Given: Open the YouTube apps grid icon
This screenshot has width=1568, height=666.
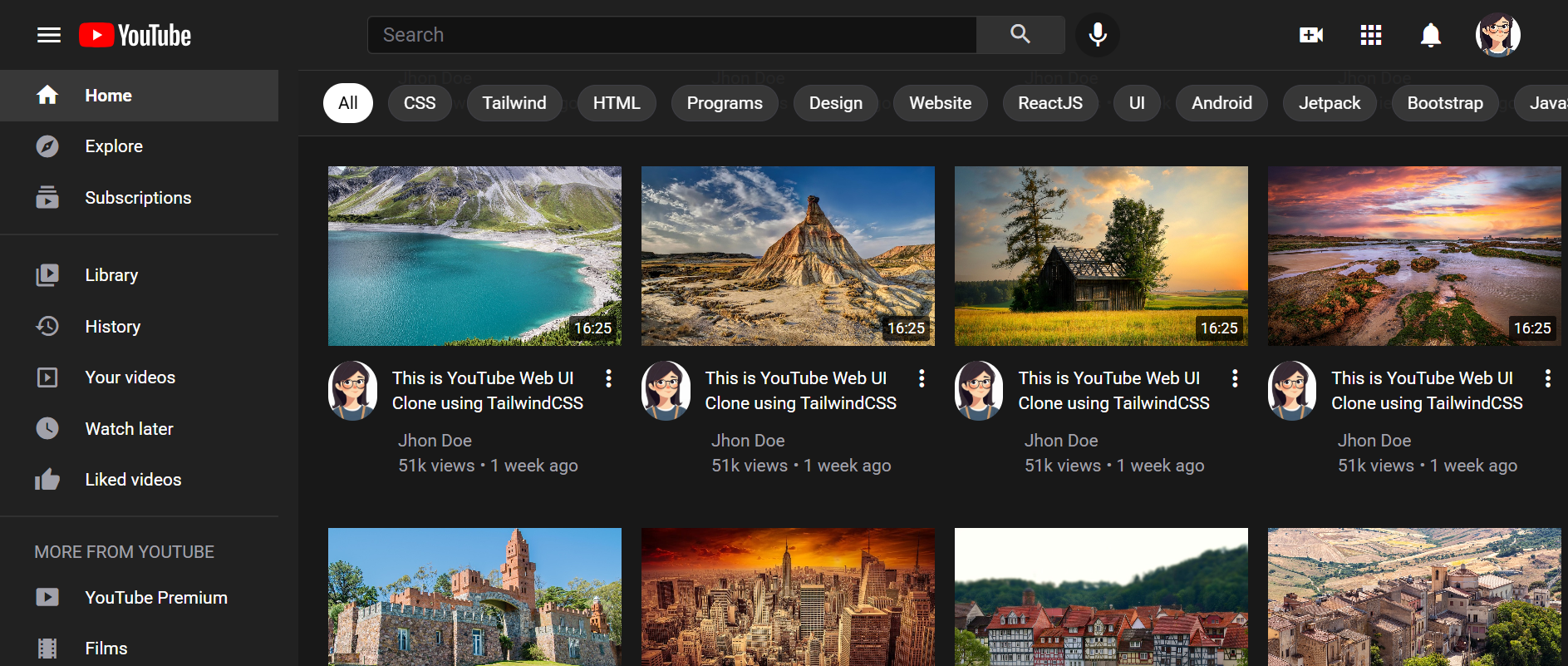Looking at the screenshot, I should point(1371,35).
